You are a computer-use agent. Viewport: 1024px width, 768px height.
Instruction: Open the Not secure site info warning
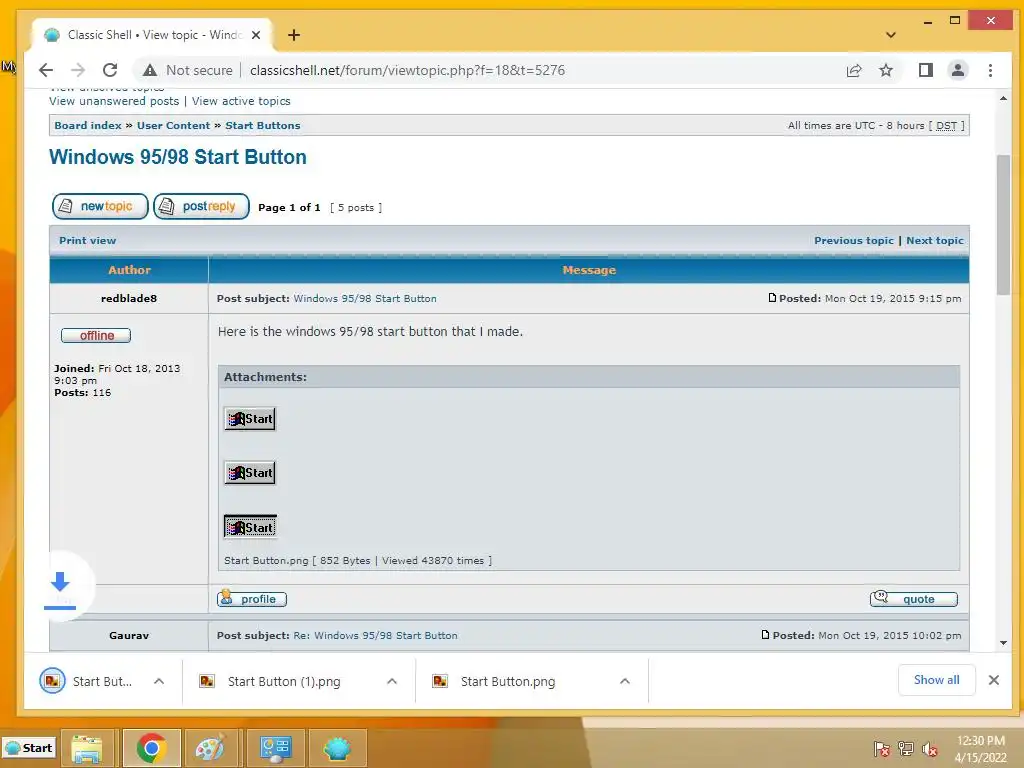coord(188,70)
